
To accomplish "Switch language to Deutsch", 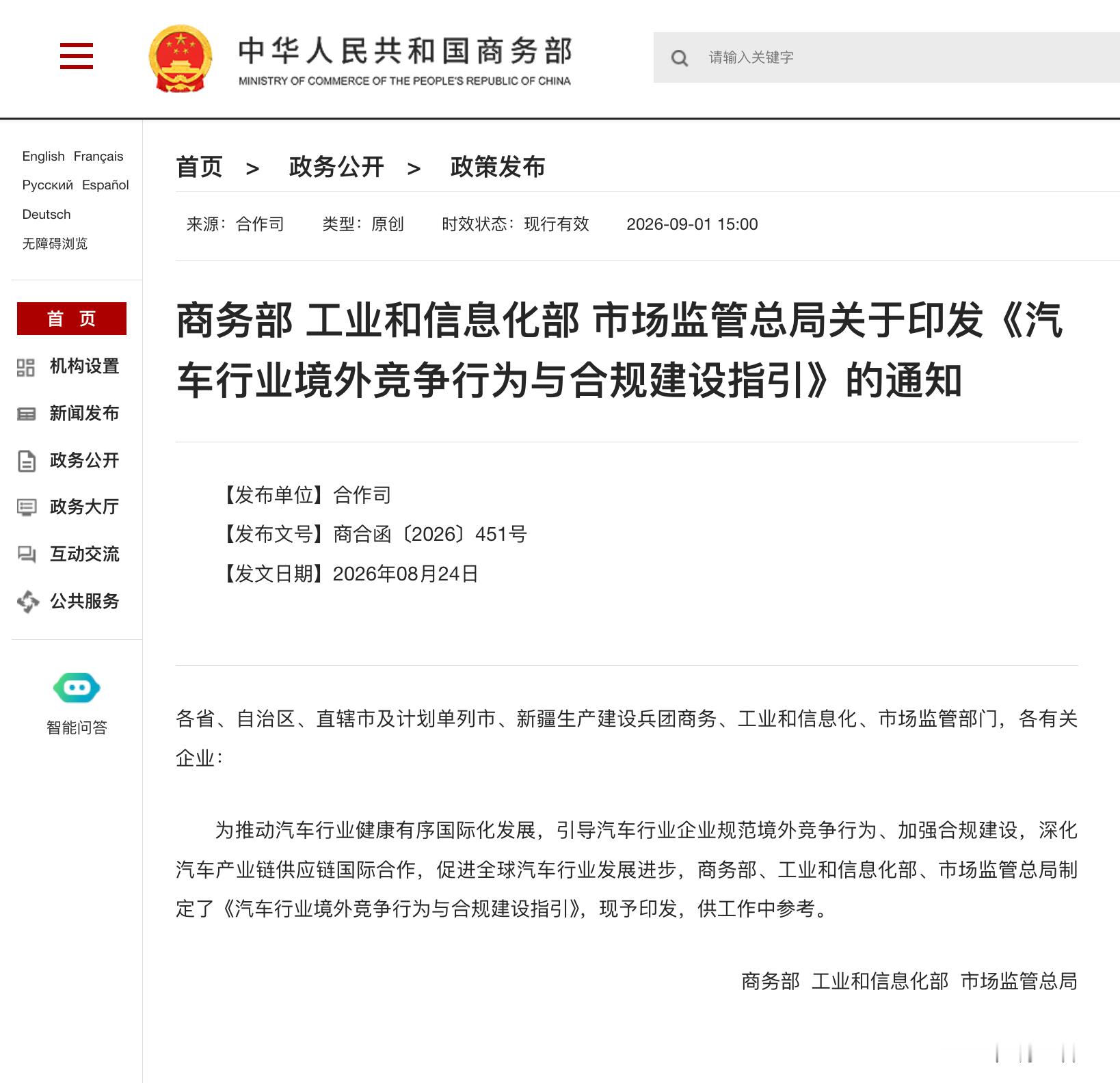I will pos(46,214).
